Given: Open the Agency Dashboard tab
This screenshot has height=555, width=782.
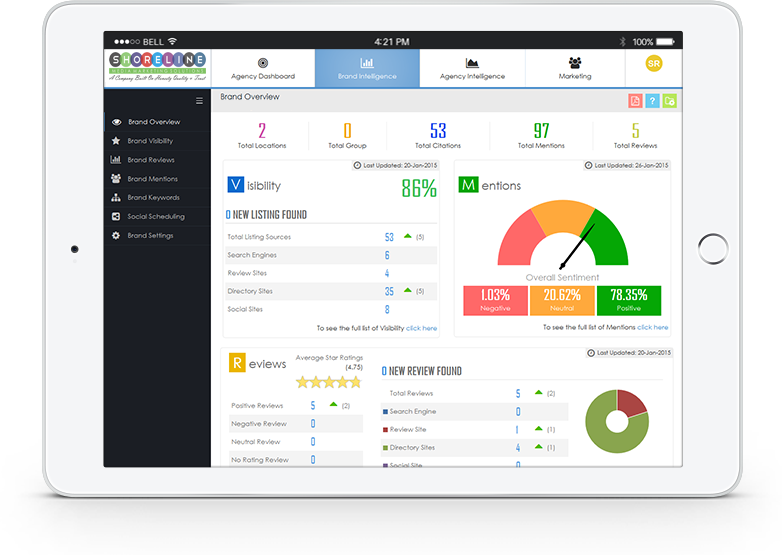Looking at the screenshot, I should click(263, 68).
